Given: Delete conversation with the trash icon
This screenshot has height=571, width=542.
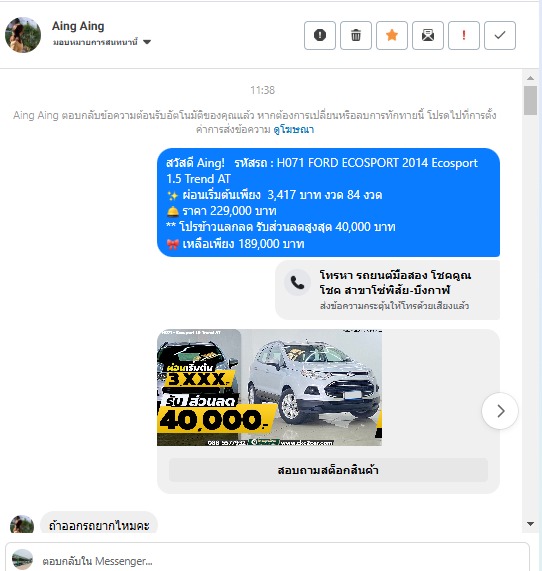Looking at the screenshot, I should pyautogui.click(x=356, y=35).
